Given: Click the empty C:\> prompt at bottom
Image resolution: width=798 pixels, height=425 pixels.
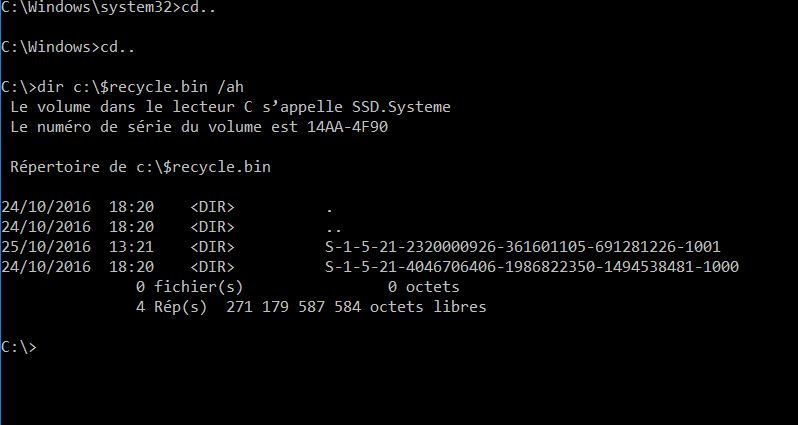Looking at the screenshot, I should 19,346.
